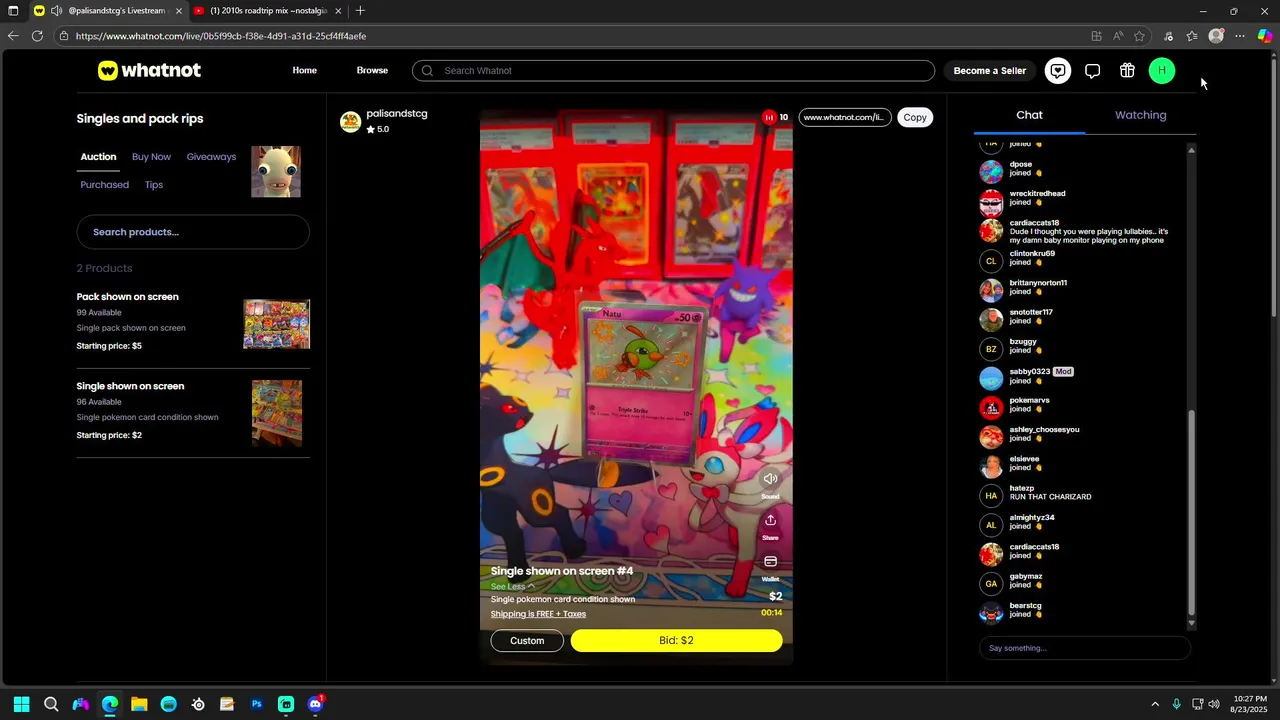This screenshot has width=1280, height=720.
Task: Place bid with Bid: $2 button
Action: (x=676, y=641)
